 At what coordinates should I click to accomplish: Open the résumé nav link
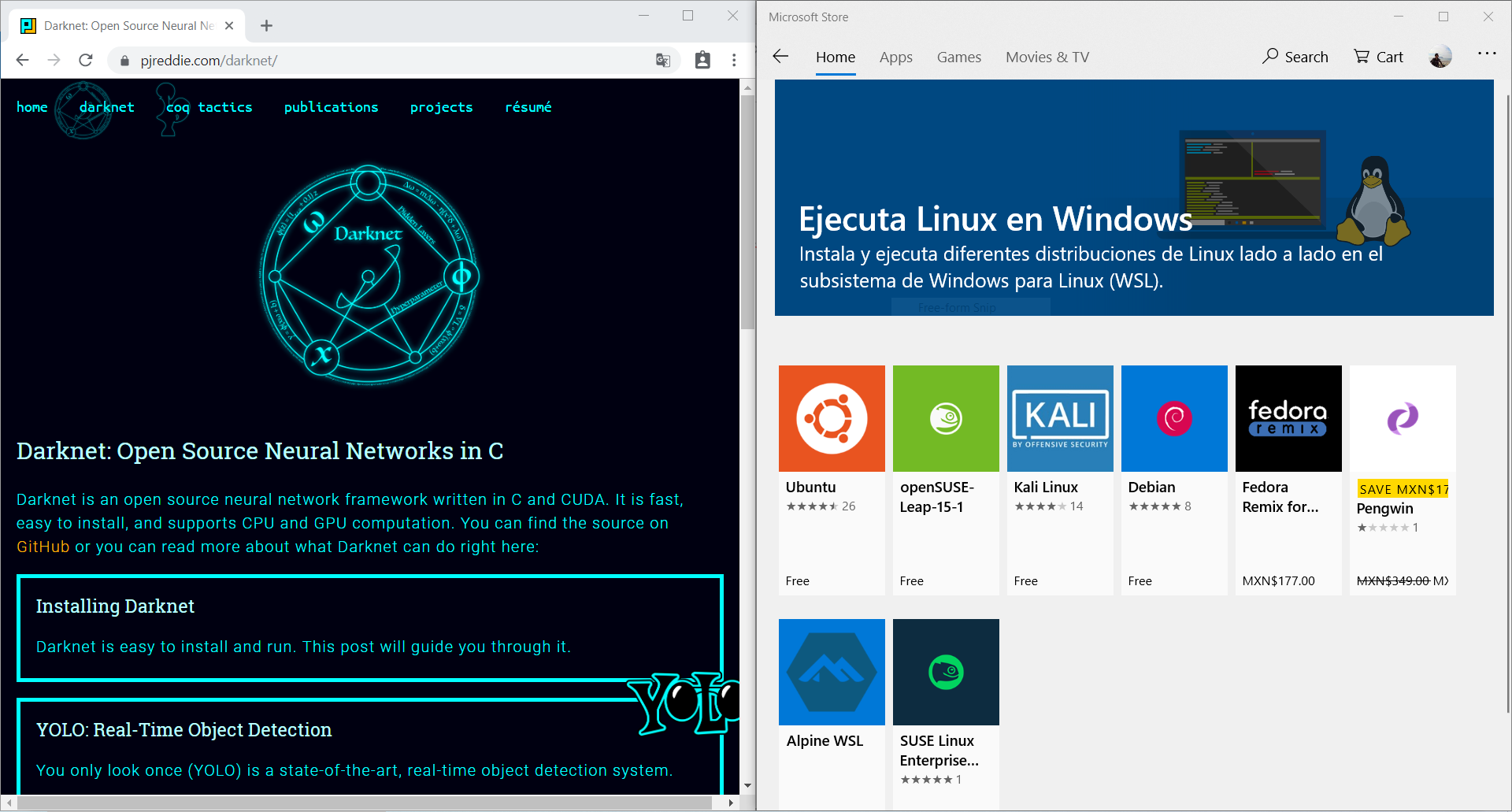pyautogui.click(x=528, y=107)
